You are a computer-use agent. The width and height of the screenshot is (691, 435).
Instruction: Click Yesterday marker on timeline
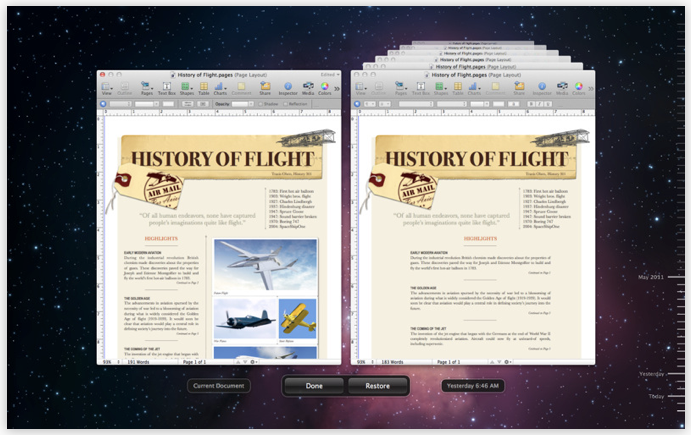[651, 374]
